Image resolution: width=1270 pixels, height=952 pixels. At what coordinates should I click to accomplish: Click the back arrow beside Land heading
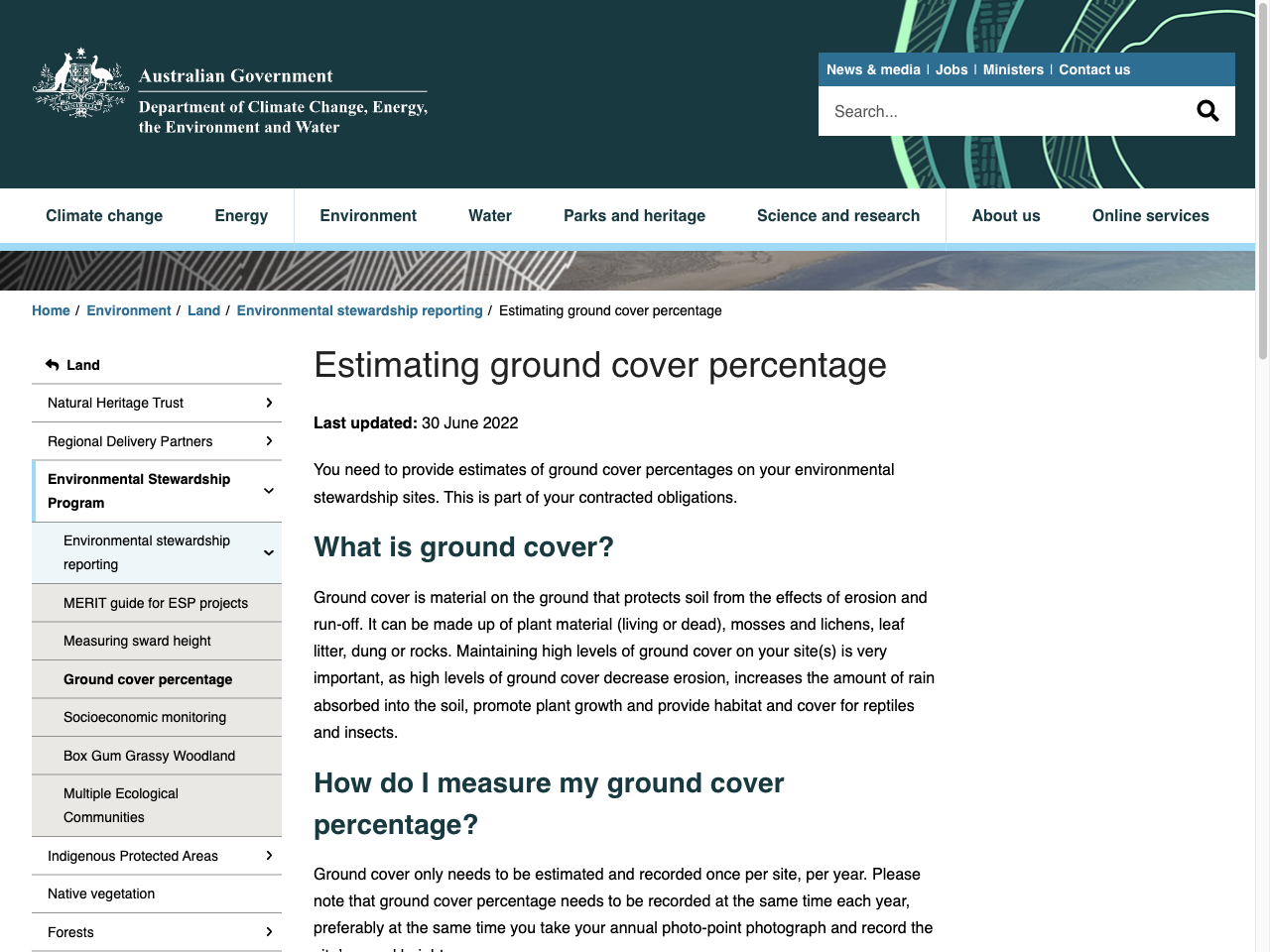[x=50, y=365]
